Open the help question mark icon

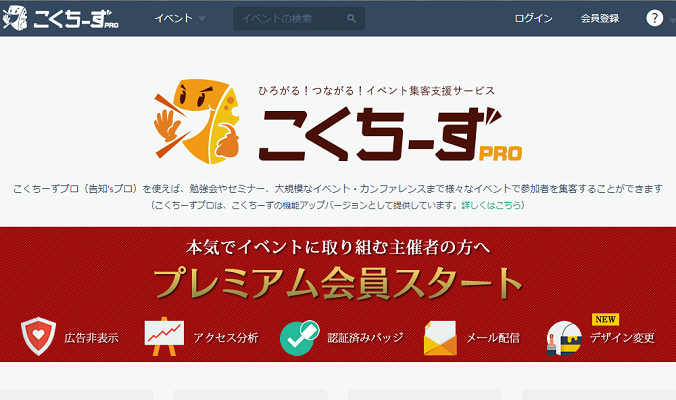(x=654, y=18)
